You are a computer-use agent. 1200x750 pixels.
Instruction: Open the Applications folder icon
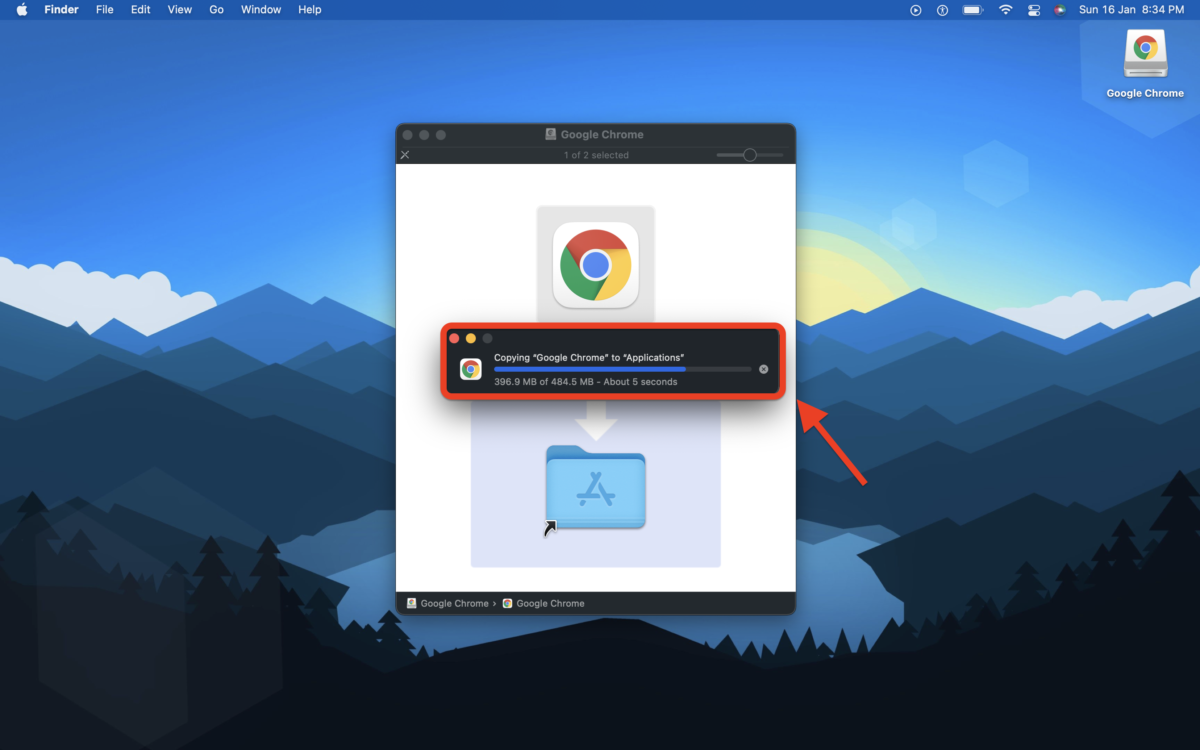596,490
